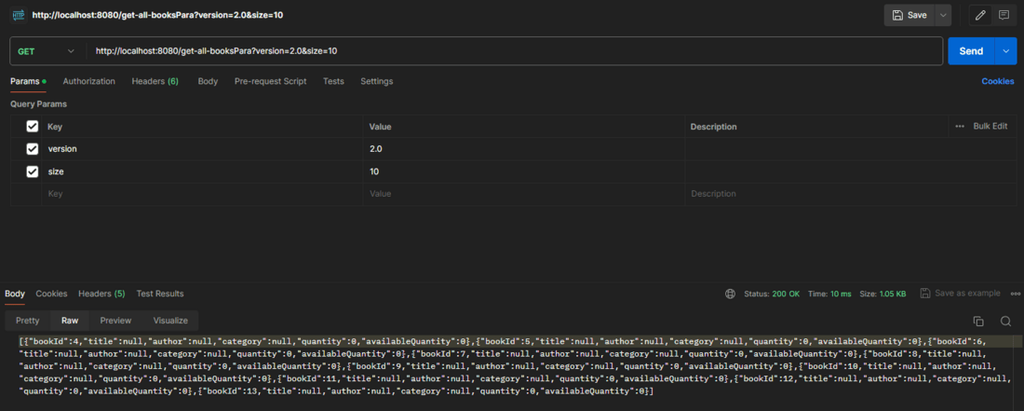Image resolution: width=1024 pixels, height=411 pixels.
Task: Uncheck the version parameter checkbox
Action: click(32, 149)
